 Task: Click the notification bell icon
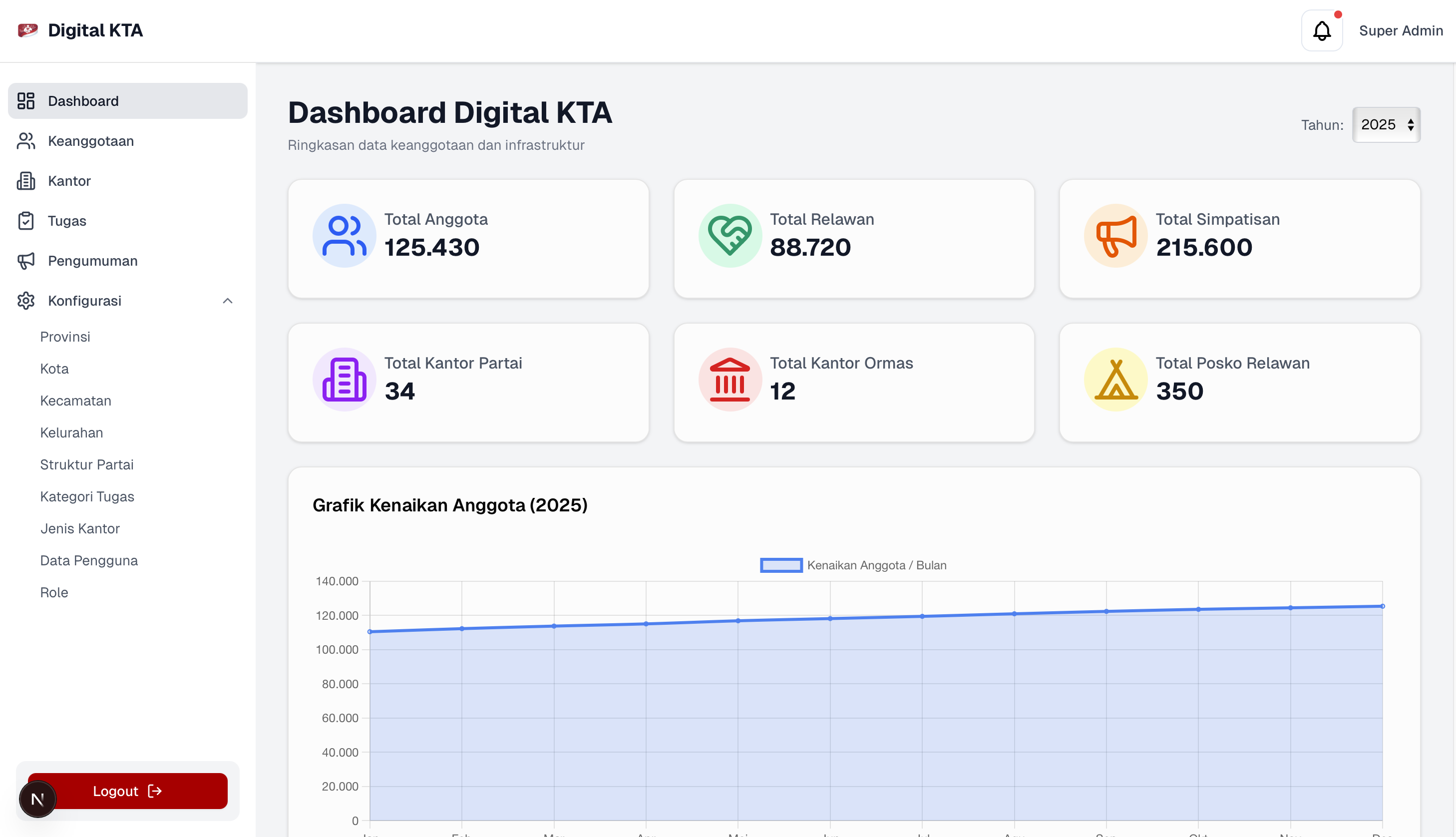coord(1322,30)
